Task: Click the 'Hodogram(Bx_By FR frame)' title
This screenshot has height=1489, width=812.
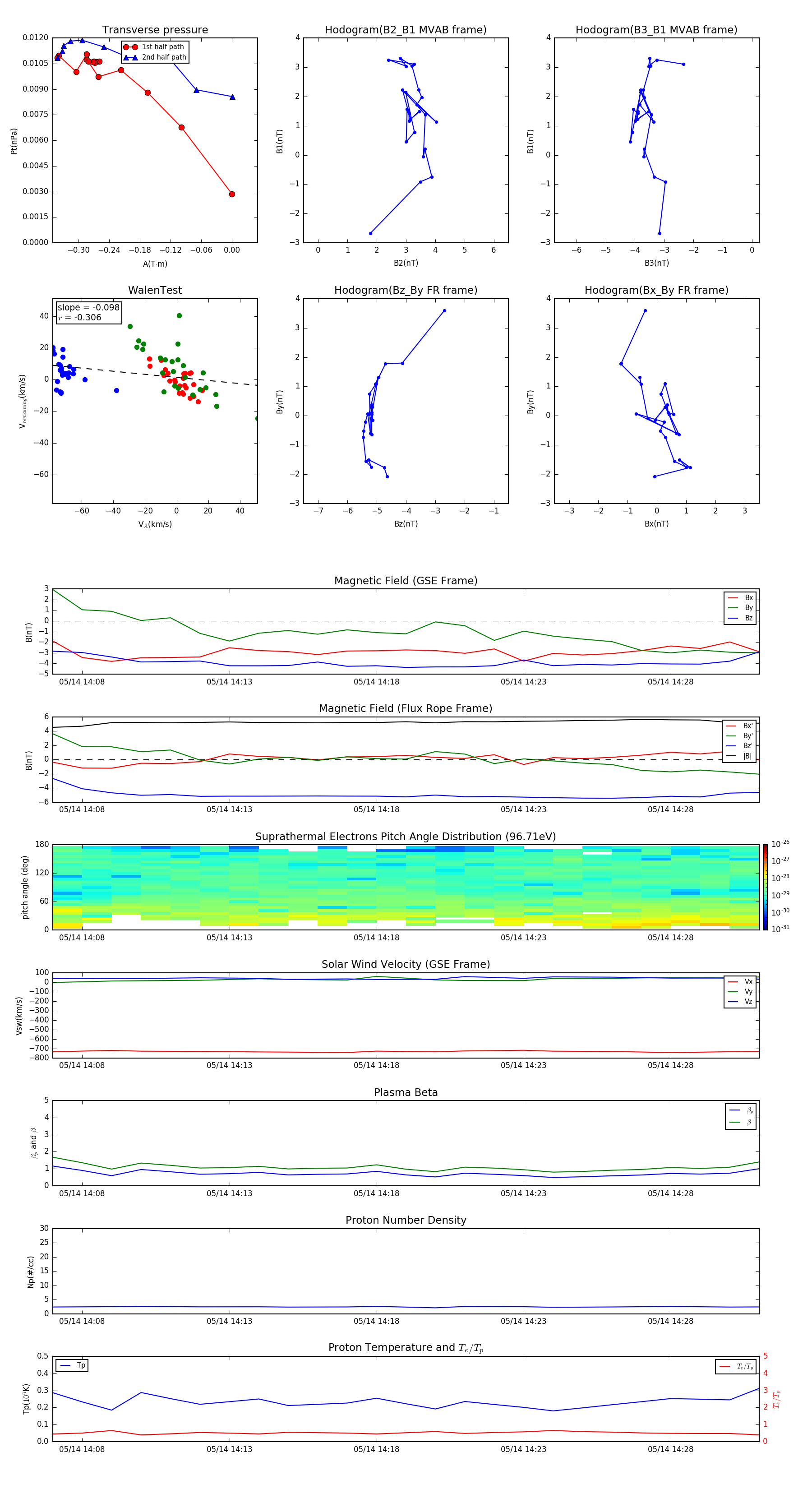Action: tap(656, 290)
